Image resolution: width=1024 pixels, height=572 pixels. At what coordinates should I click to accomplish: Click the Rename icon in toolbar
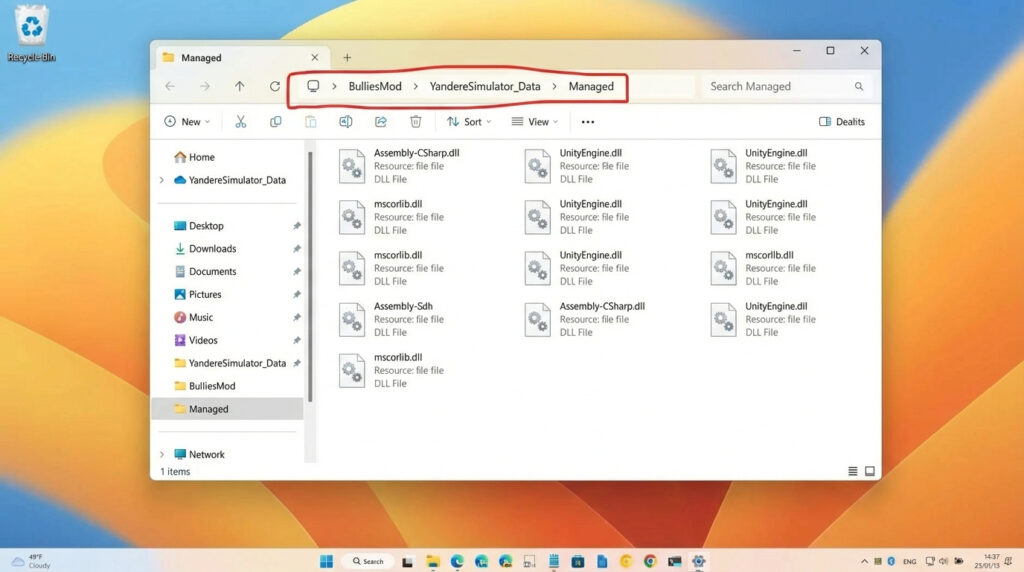click(x=346, y=122)
